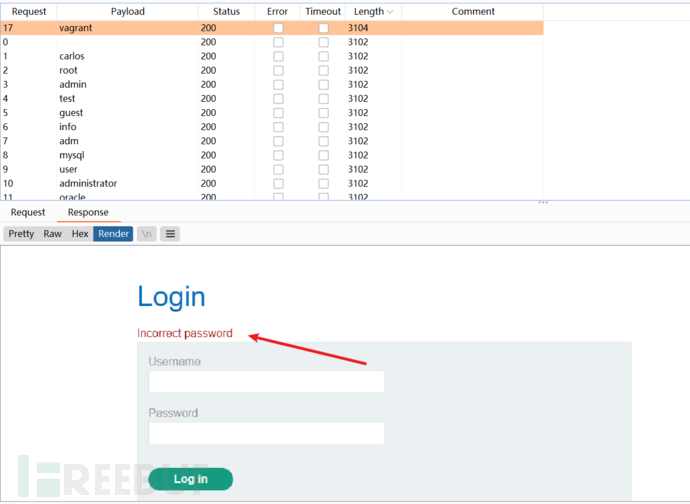Select the Hex view
The width and height of the screenshot is (690, 504).
tap(80, 234)
